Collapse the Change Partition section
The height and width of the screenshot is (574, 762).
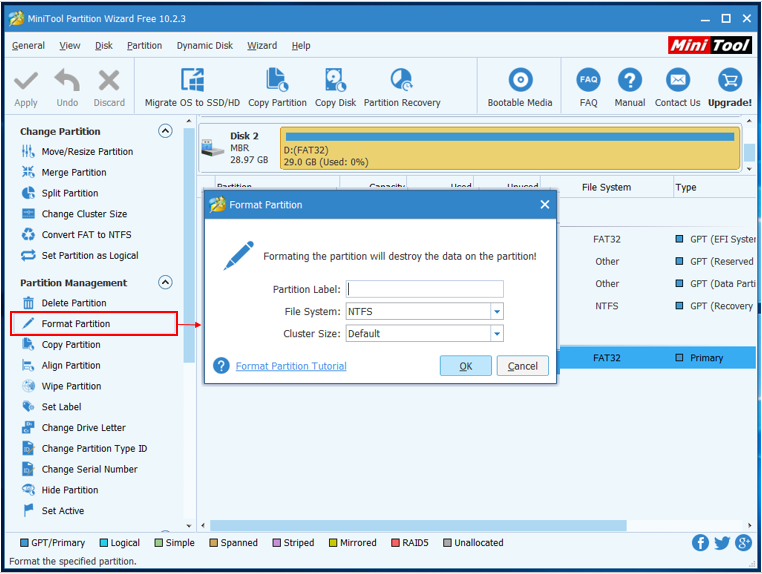[x=165, y=131]
